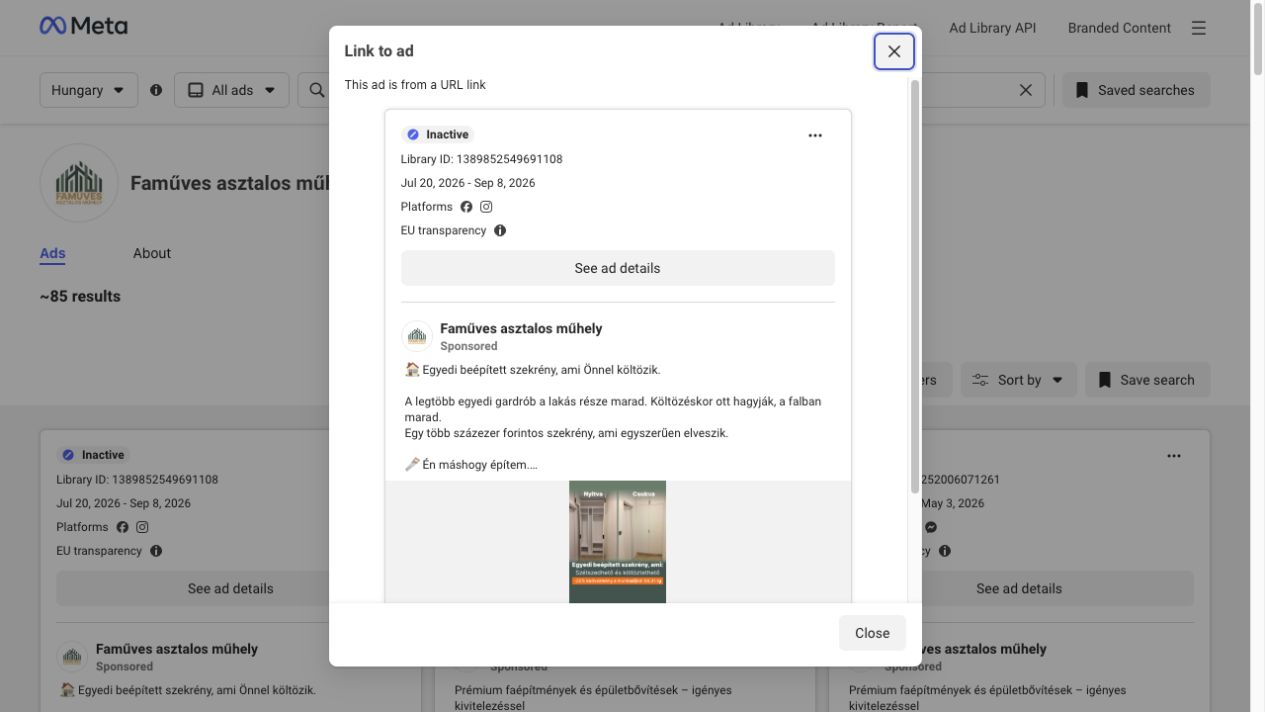Clear the search field with the X icon
The height and width of the screenshot is (712, 1265).
pos(1025,90)
